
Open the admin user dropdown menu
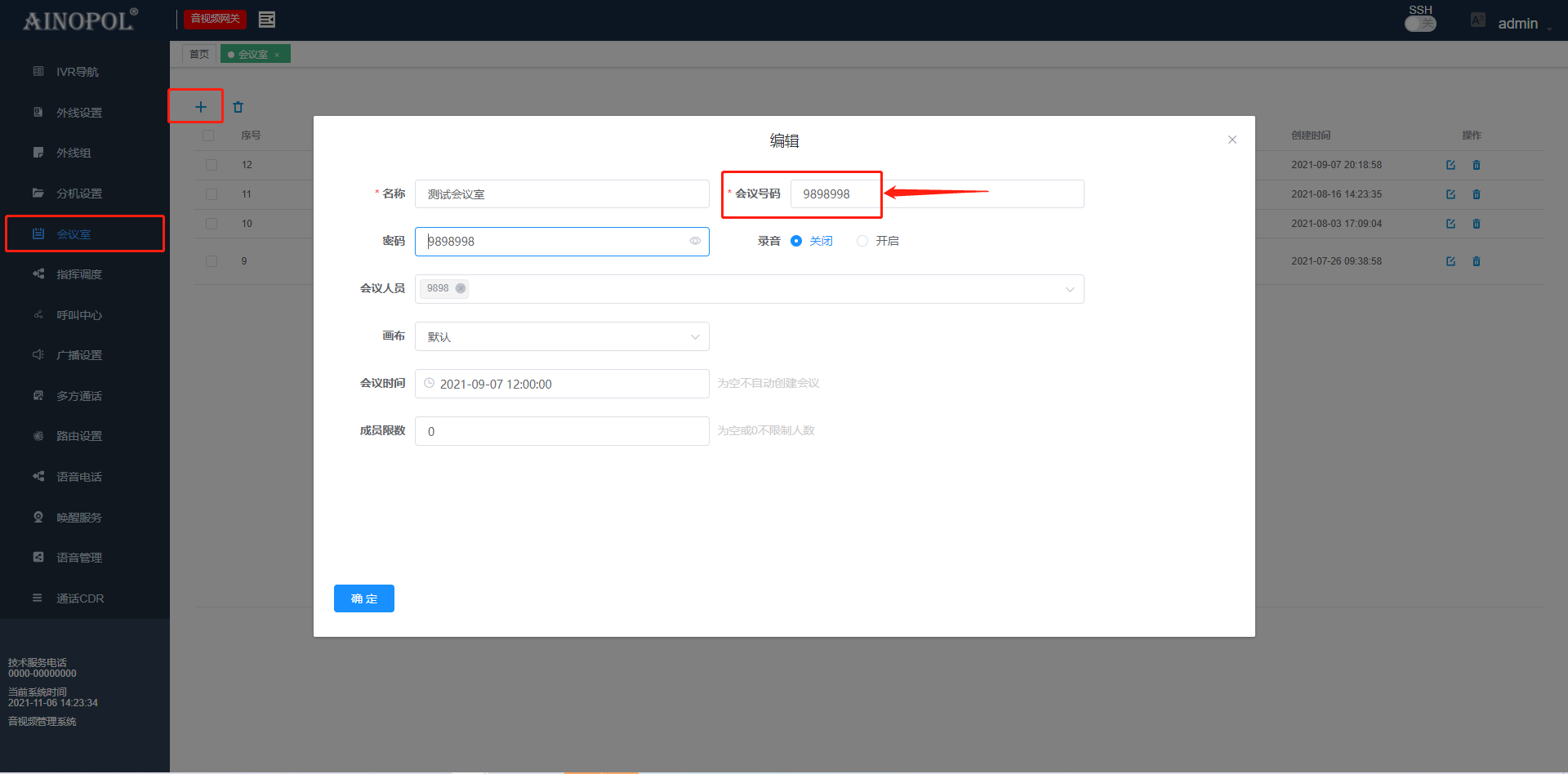(x=1523, y=24)
